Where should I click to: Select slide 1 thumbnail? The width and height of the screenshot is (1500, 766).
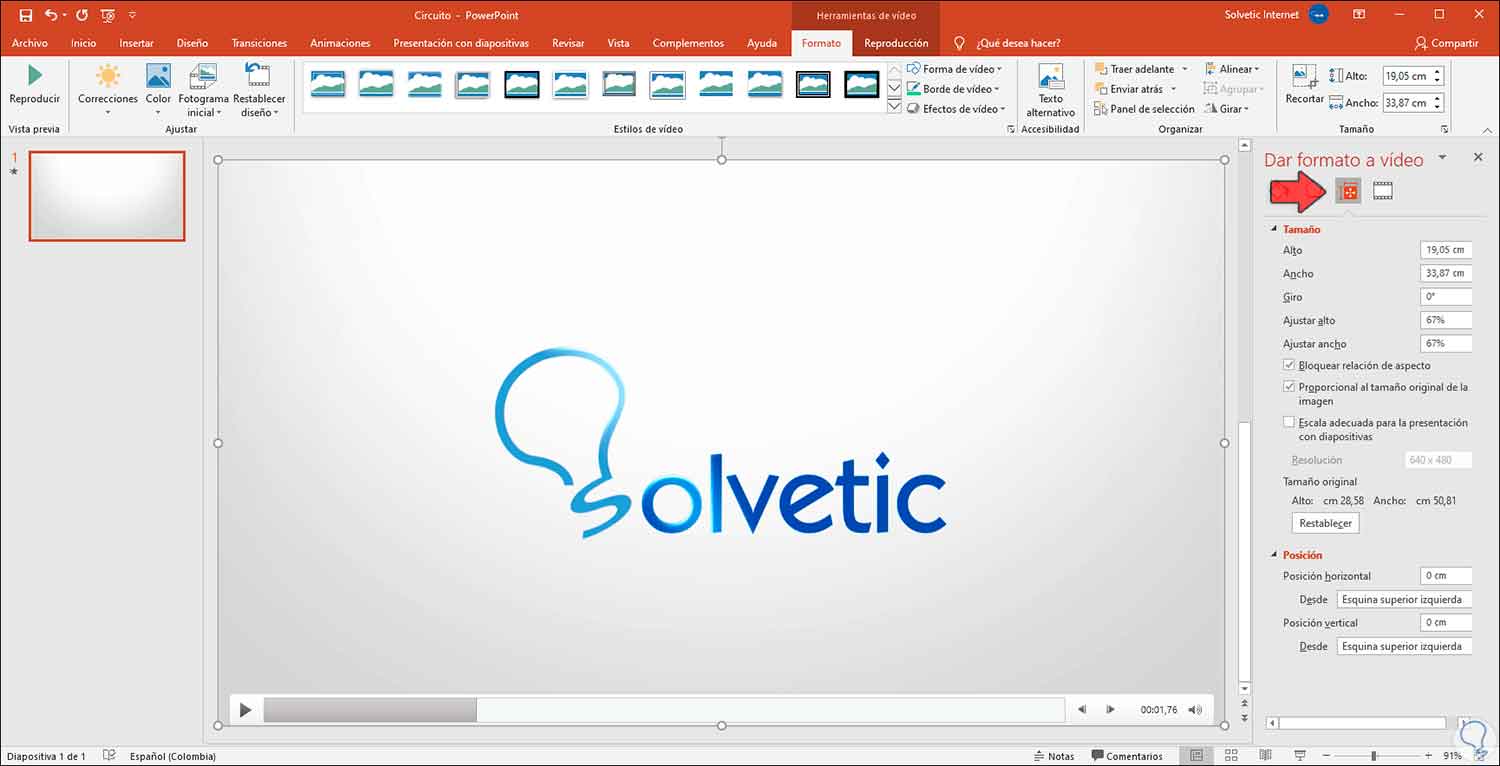[107, 196]
